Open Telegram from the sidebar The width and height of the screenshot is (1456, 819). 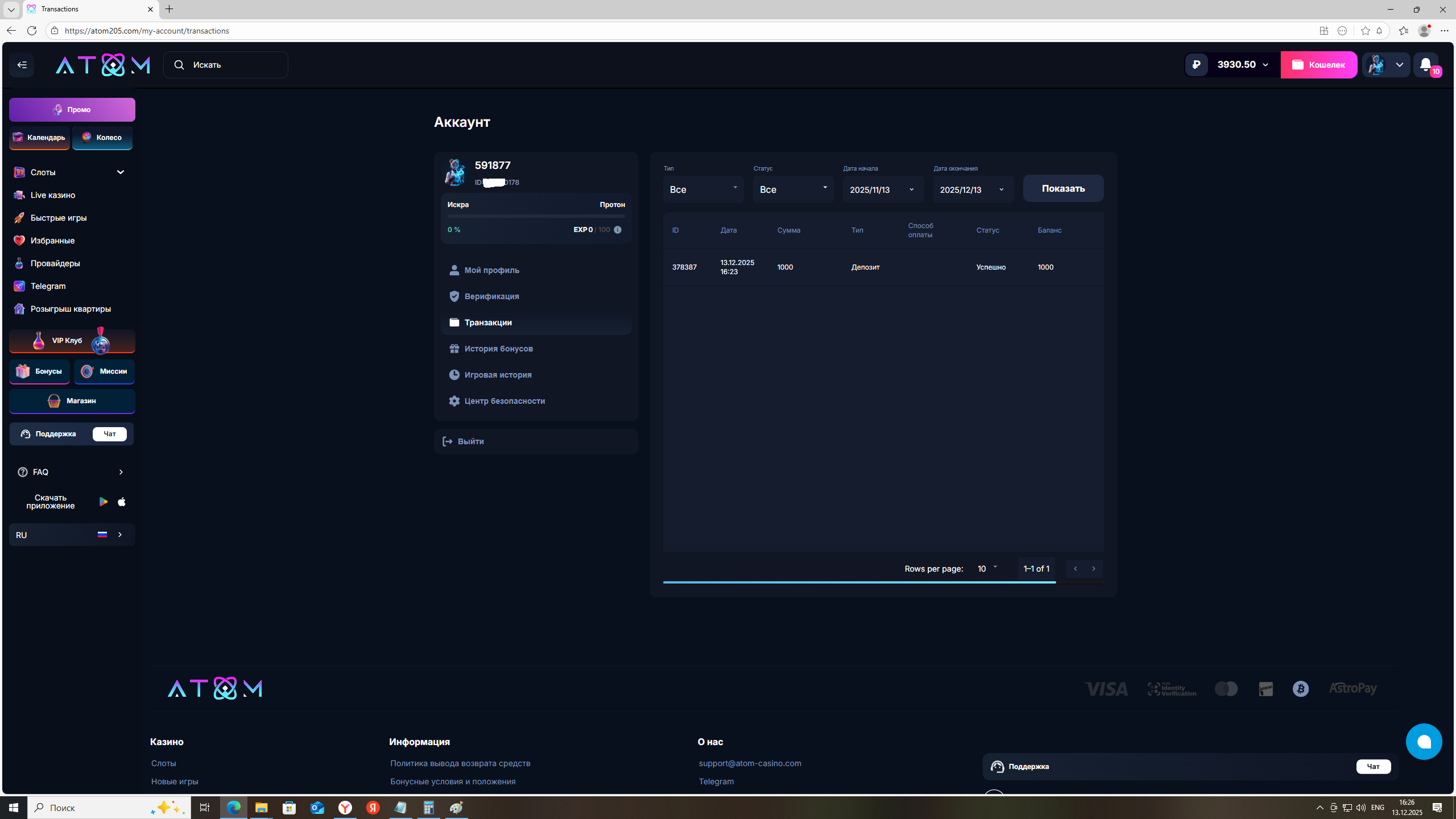(48, 286)
